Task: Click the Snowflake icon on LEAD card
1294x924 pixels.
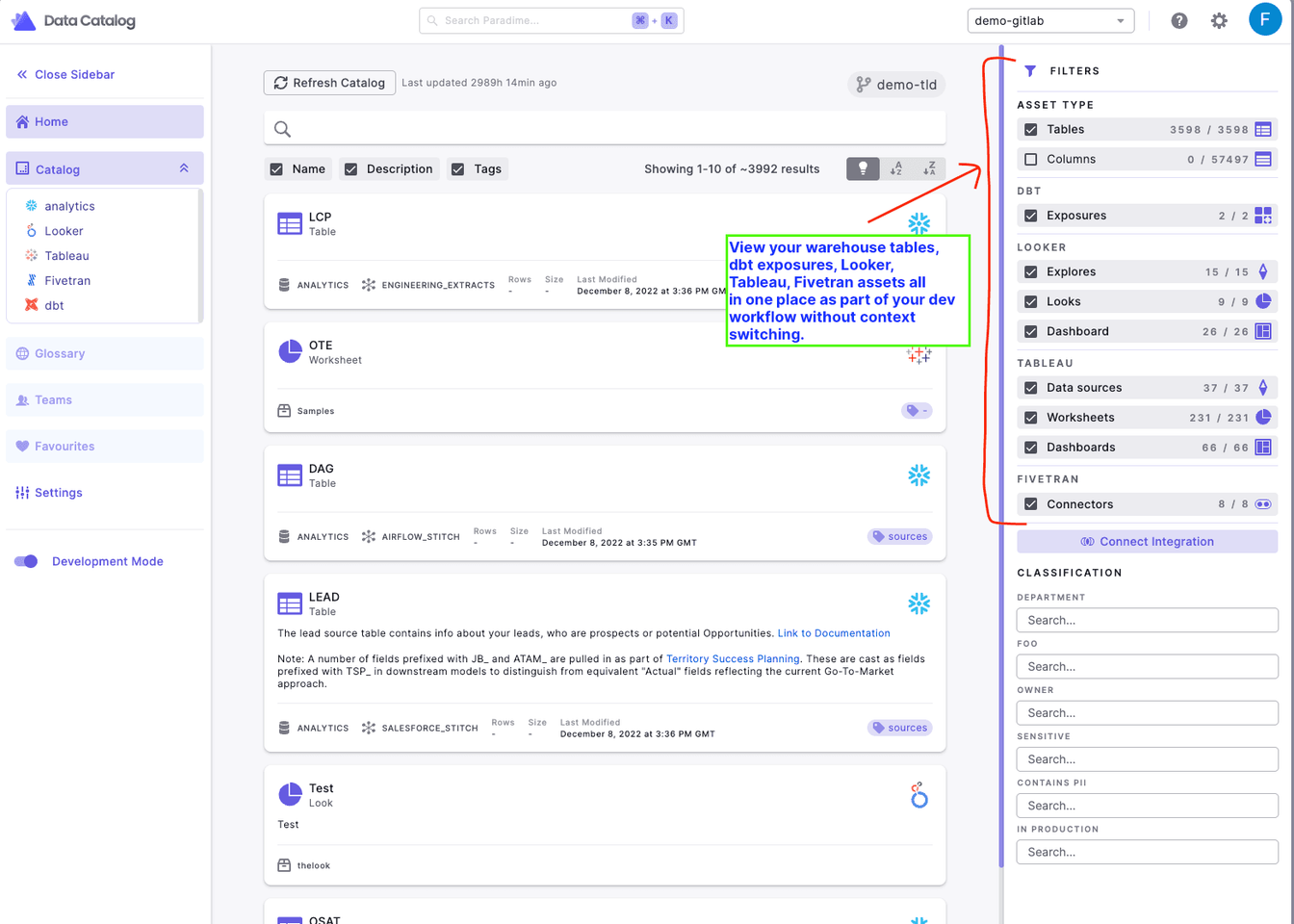Action: pos(919,603)
